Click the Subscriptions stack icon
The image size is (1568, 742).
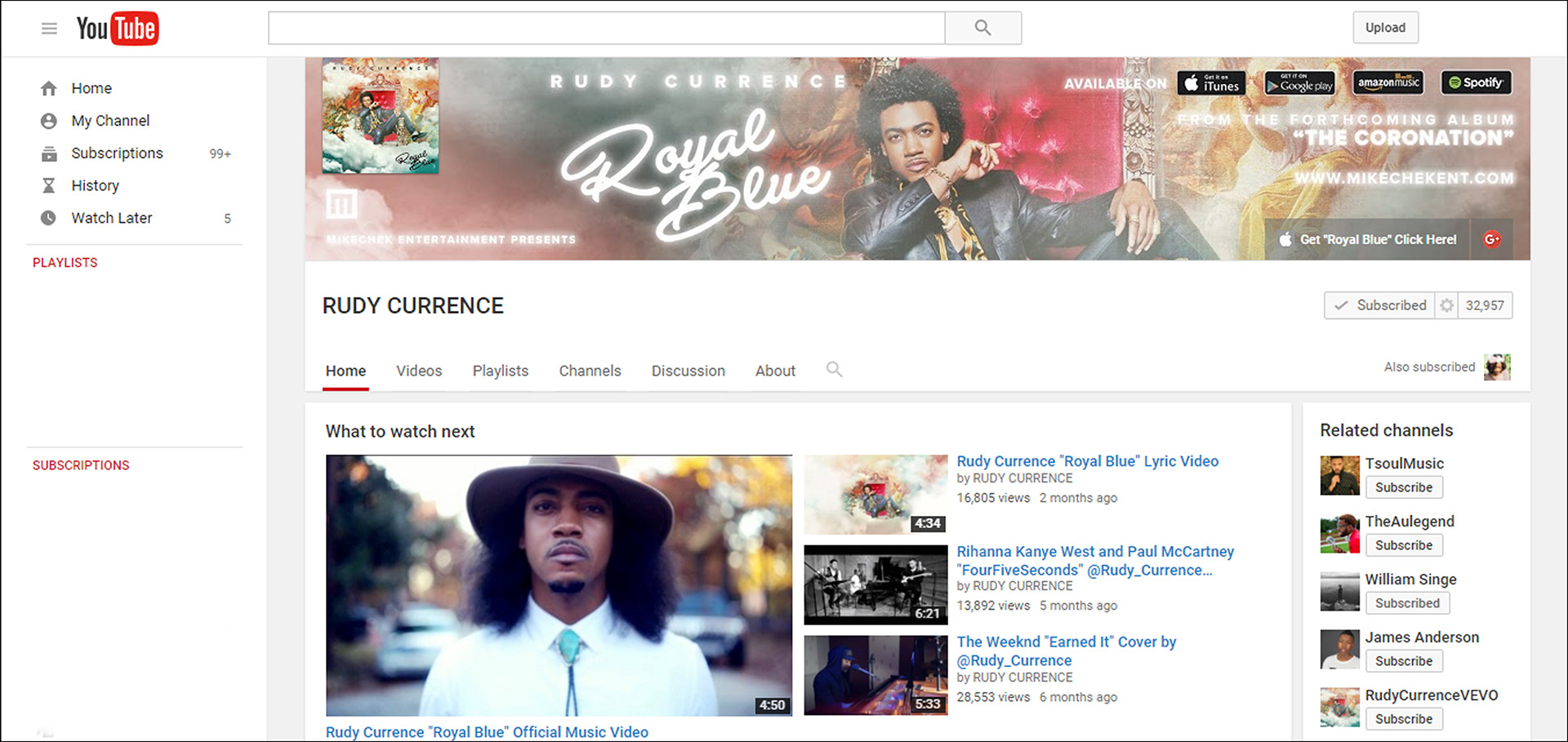pyautogui.click(x=49, y=153)
